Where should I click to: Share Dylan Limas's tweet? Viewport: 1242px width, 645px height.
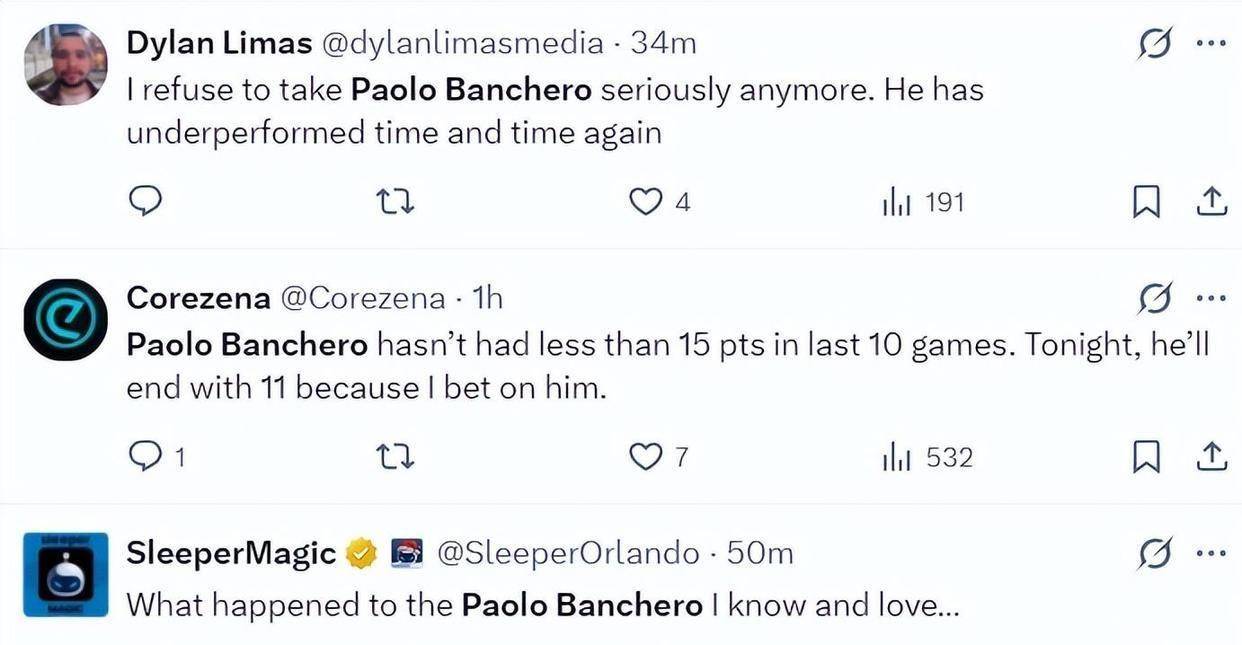1211,202
